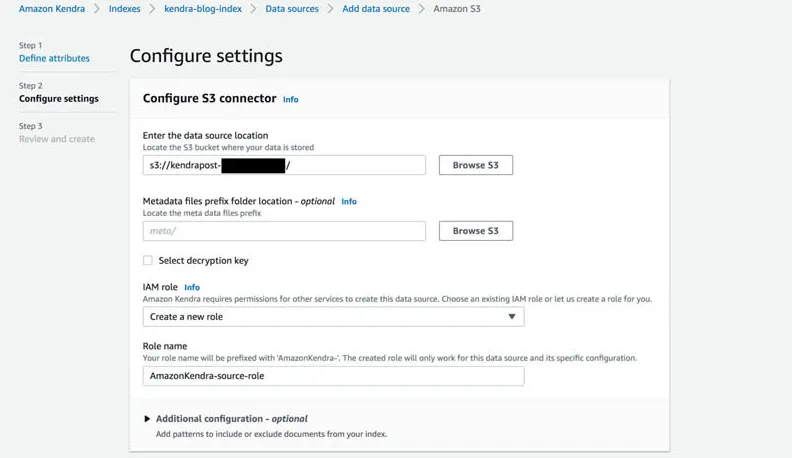Open the kendra-blog-index breadcrumb
The width and height of the screenshot is (792, 458).
203,9
